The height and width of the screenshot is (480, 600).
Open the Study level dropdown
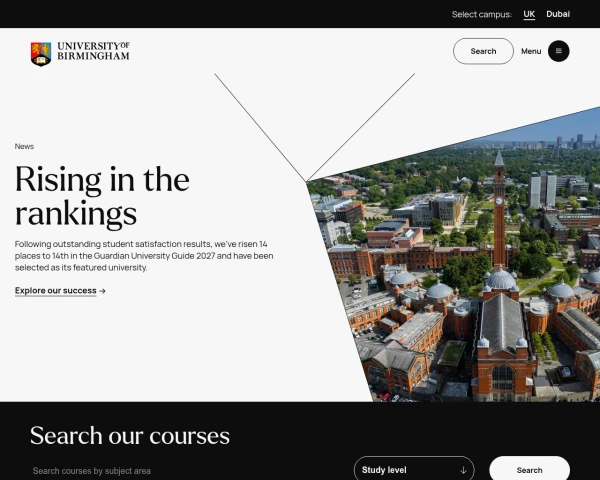(414, 470)
